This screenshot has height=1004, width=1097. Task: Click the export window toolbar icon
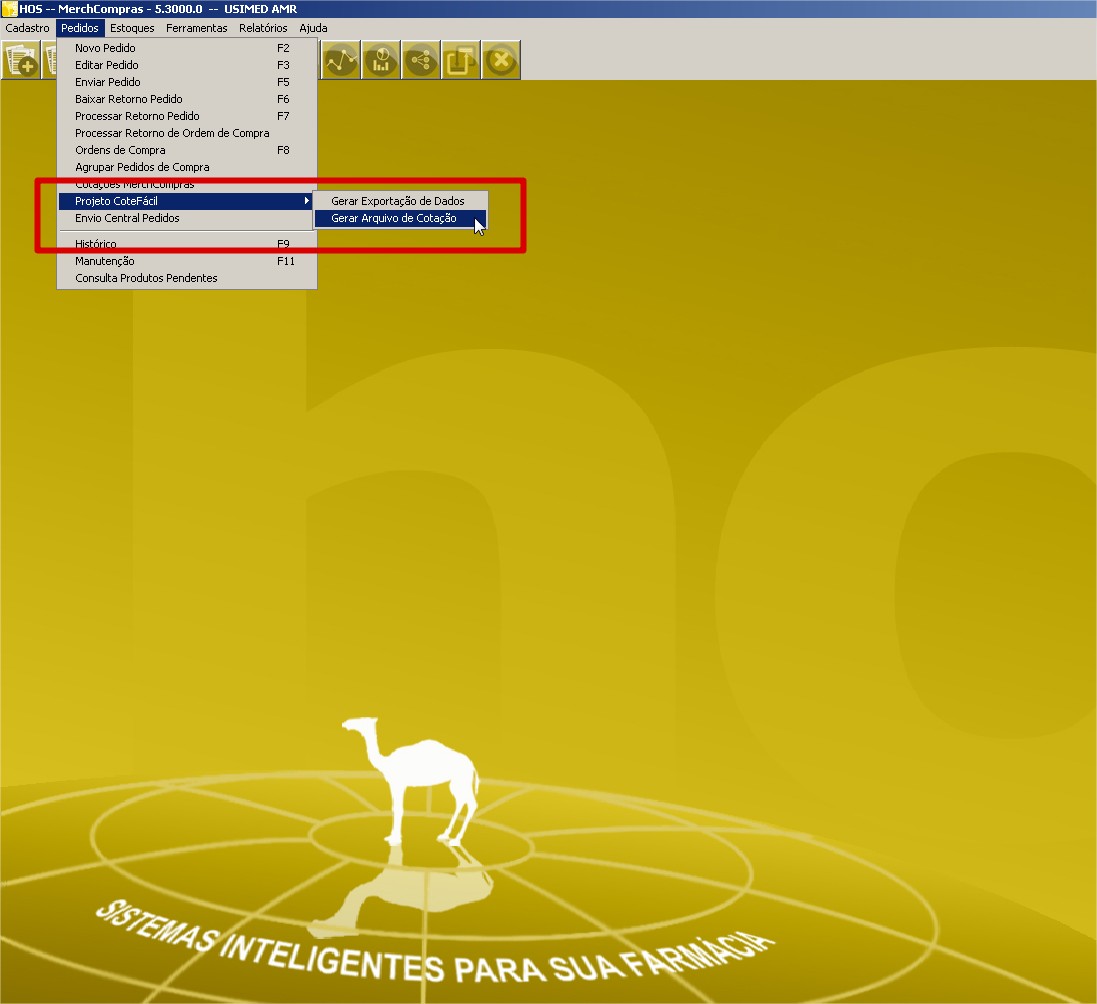coord(461,61)
